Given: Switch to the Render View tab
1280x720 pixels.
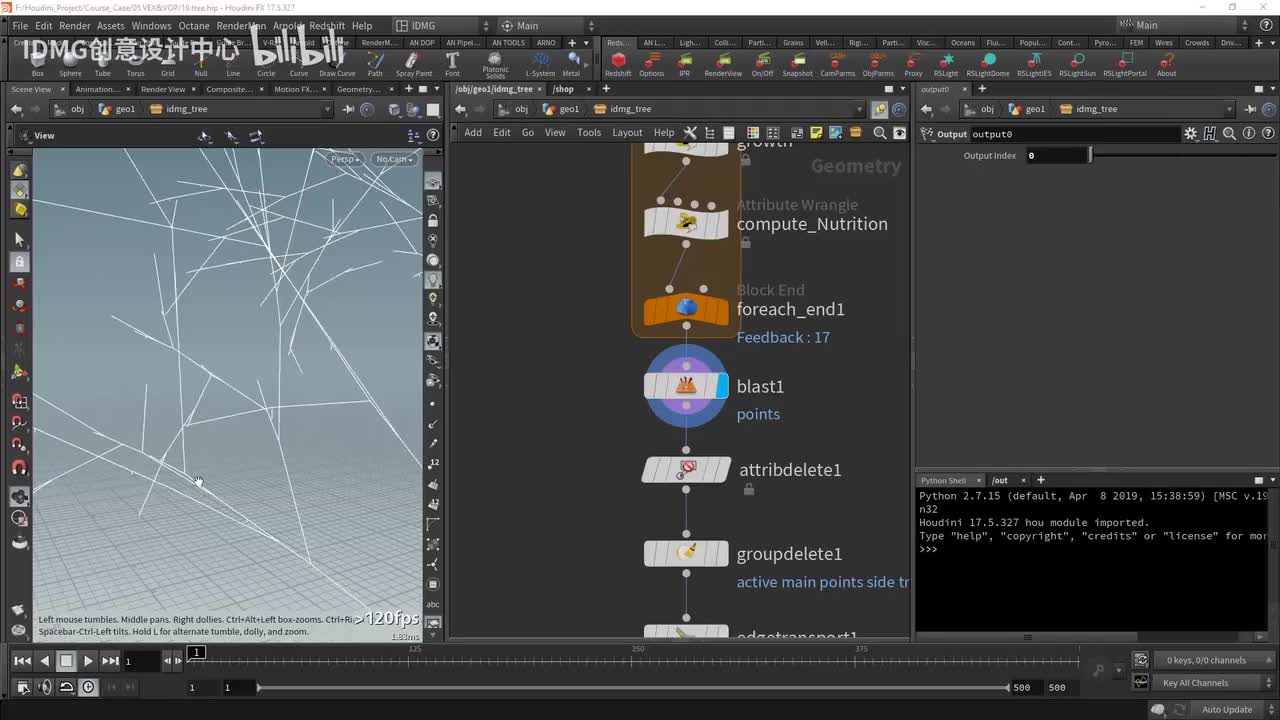Looking at the screenshot, I should click(x=162, y=89).
